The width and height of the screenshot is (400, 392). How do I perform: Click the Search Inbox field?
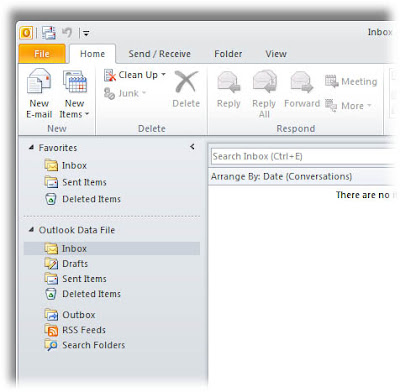click(x=302, y=156)
